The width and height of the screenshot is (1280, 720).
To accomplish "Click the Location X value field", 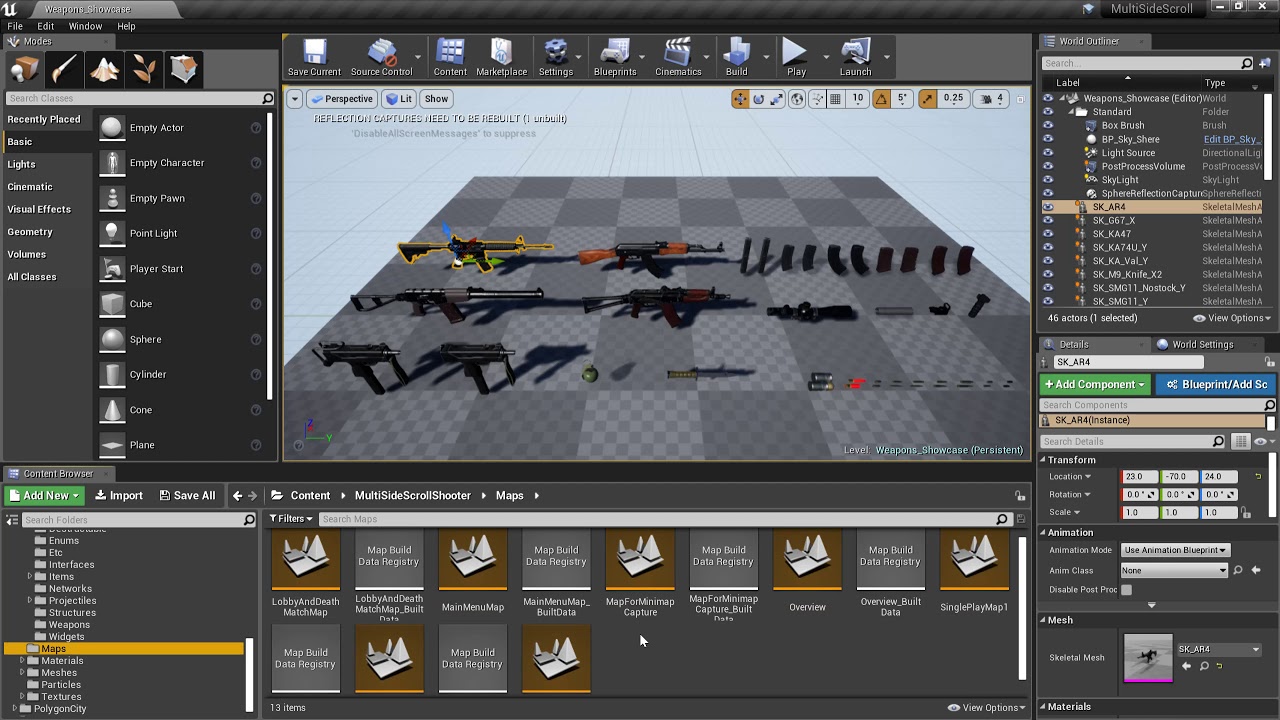I will pos(1139,476).
